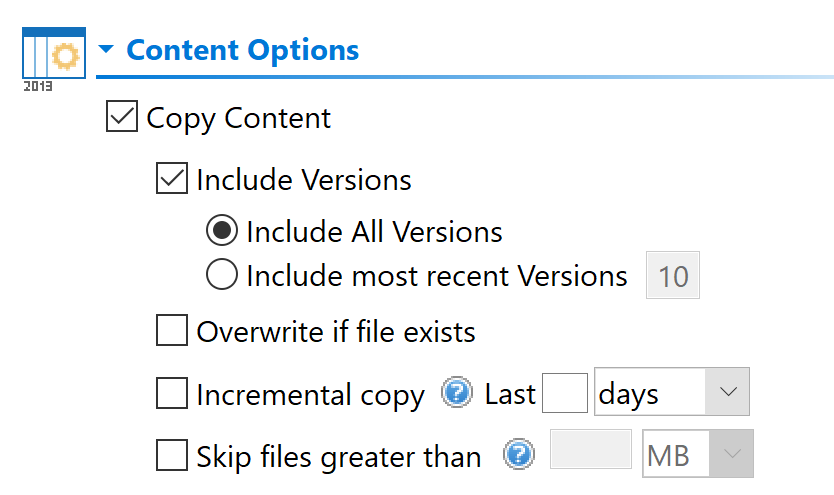Click the 'Overwrite if file exists' label text
The height and width of the screenshot is (495, 834).
335,331
